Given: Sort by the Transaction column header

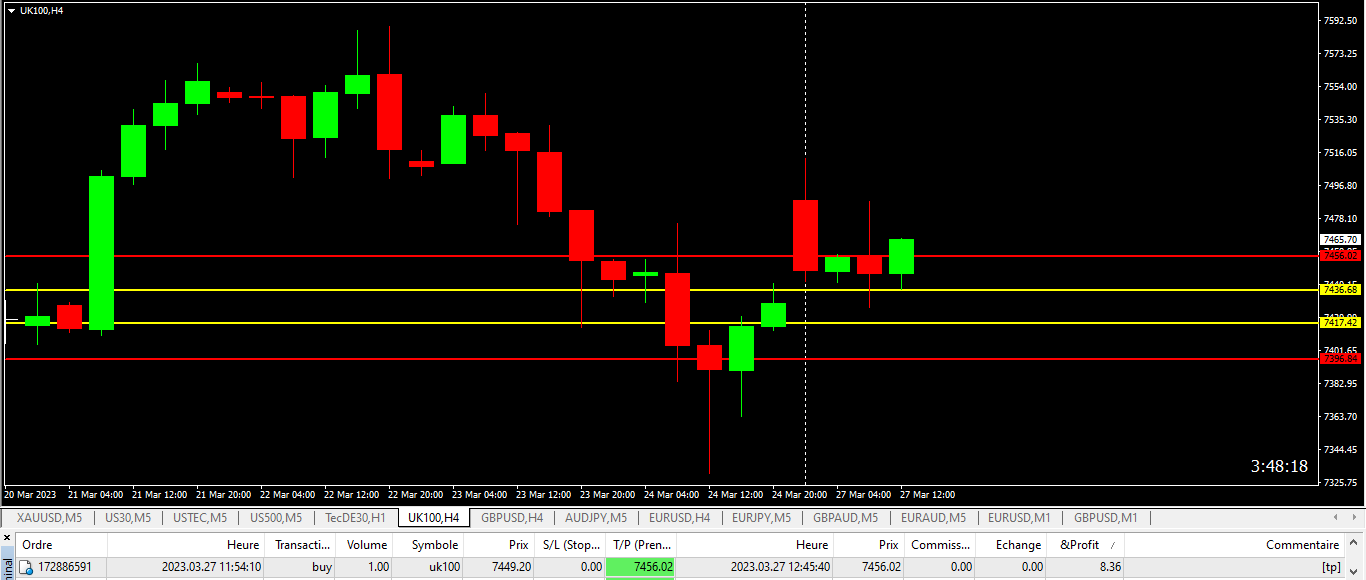Looking at the screenshot, I should pyautogui.click(x=302, y=545).
